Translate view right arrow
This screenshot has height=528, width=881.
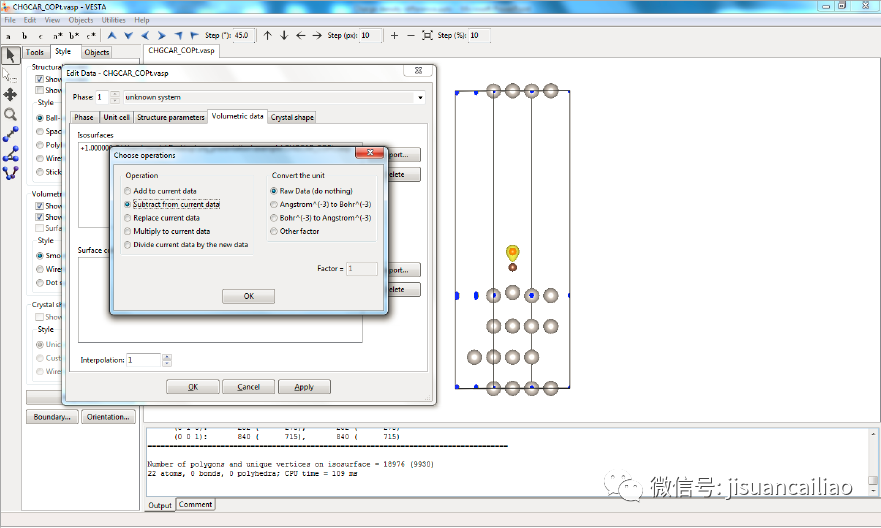317,35
